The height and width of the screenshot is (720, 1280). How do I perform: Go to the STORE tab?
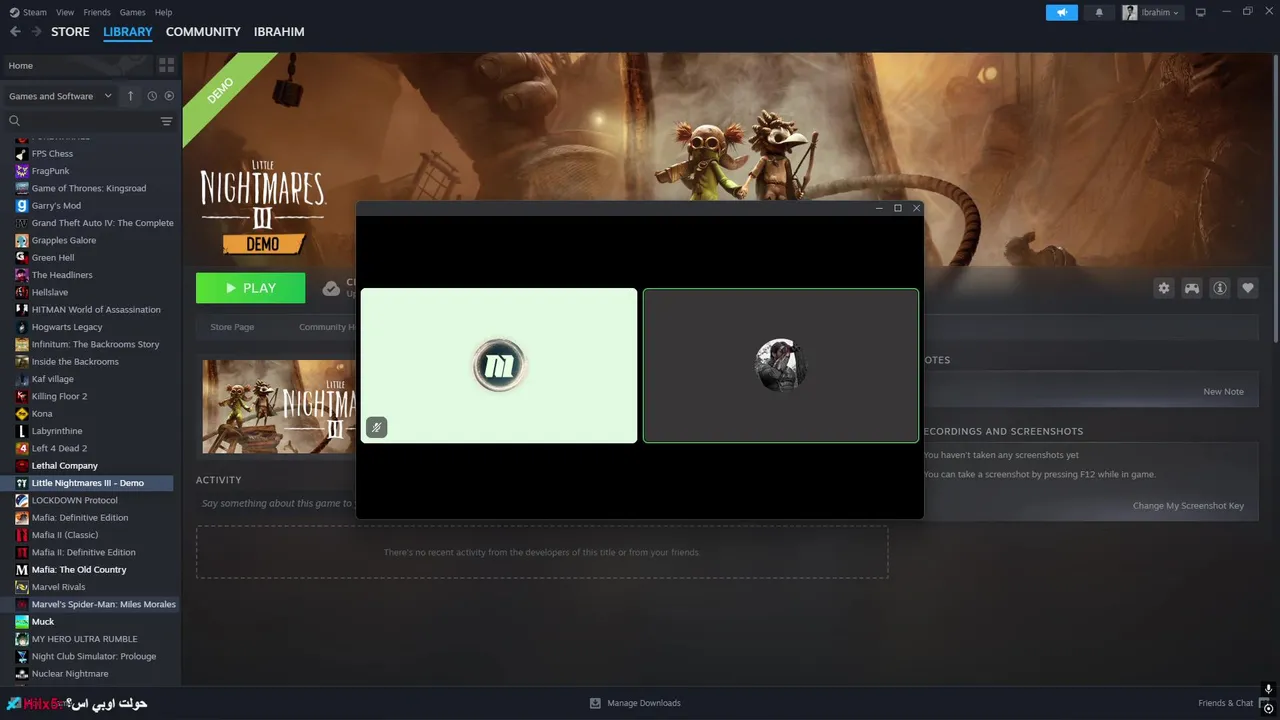coord(70,32)
